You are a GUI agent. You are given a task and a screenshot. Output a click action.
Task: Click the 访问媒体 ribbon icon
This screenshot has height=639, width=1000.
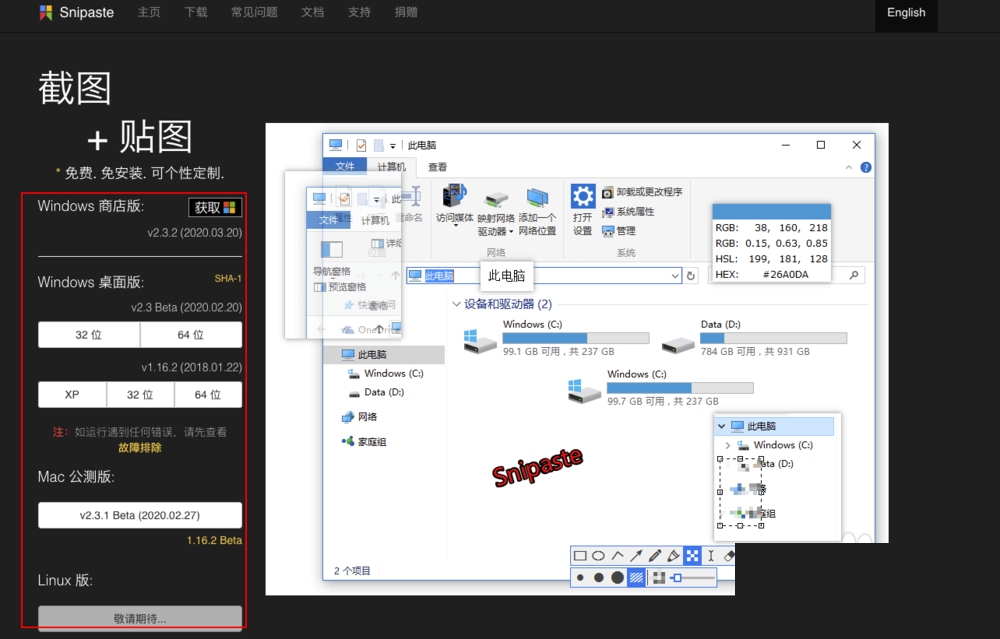coord(455,204)
